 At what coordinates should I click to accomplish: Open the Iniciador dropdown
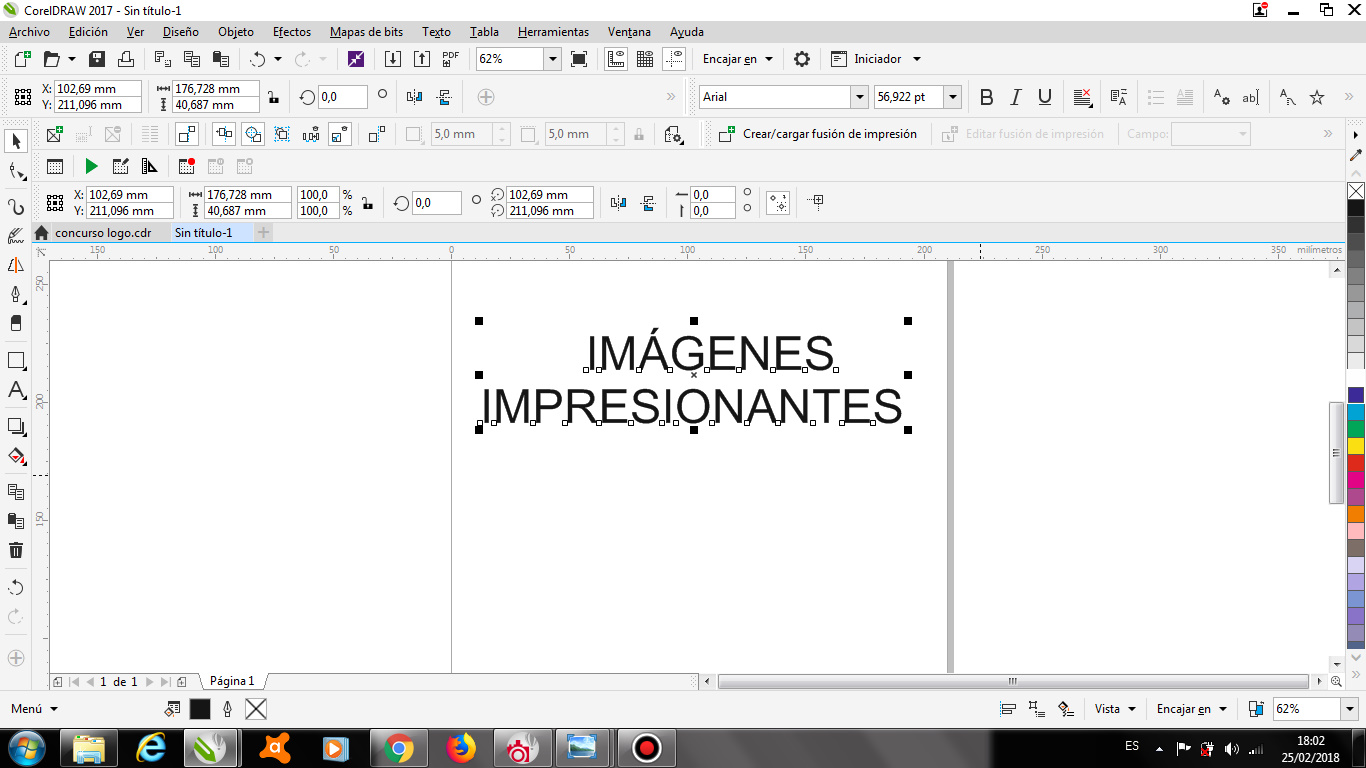[876, 59]
